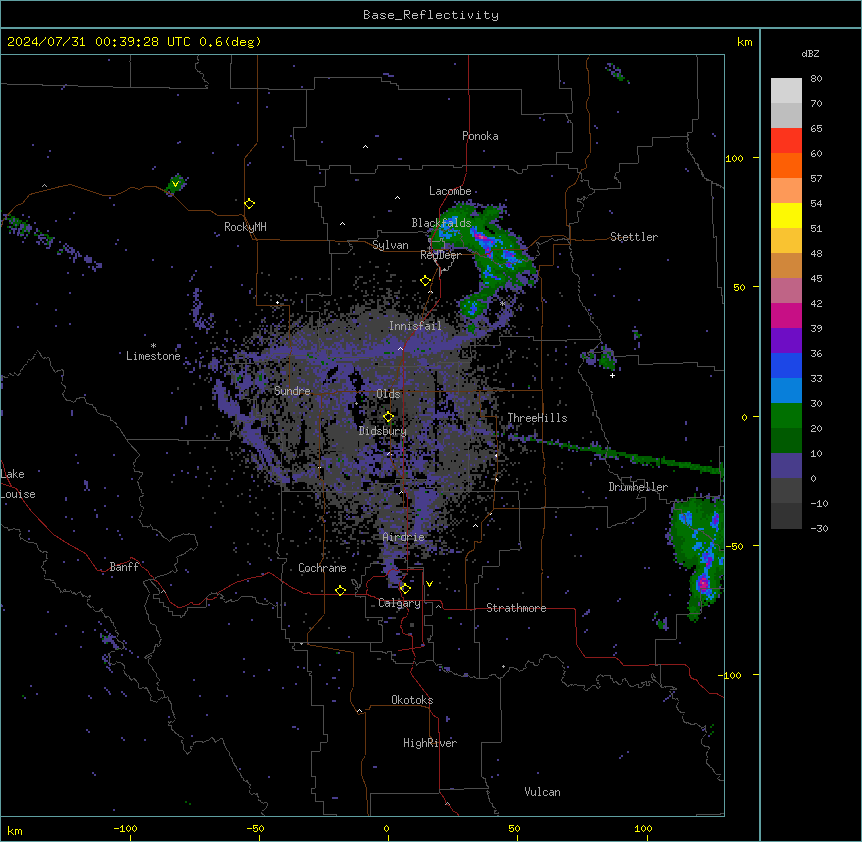Click the yellow diamond between Olds and Didsbury
The height and width of the screenshot is (842, 862).
tap(388, 417)
